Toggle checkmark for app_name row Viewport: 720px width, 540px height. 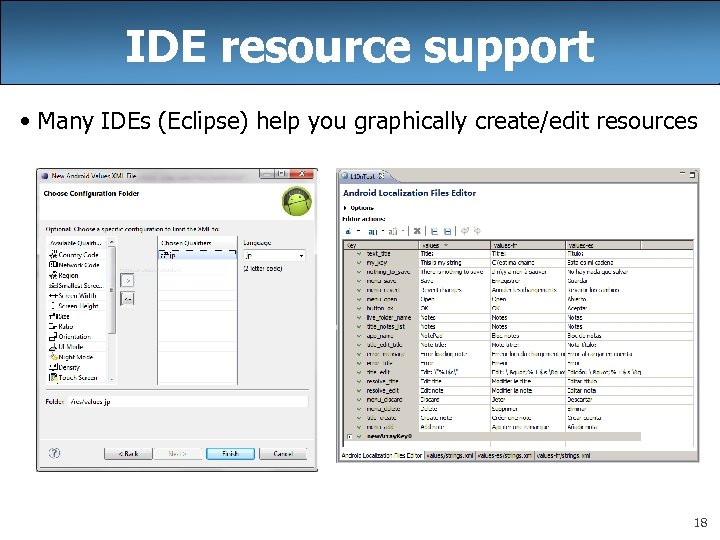tap(359, 336)
